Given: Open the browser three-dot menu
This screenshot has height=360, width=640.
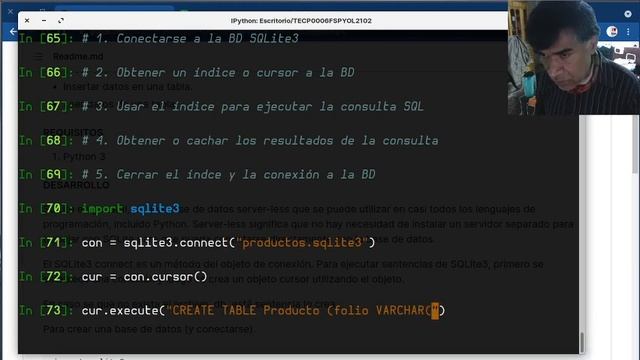Looking at the screenshot, I should 628,31.
